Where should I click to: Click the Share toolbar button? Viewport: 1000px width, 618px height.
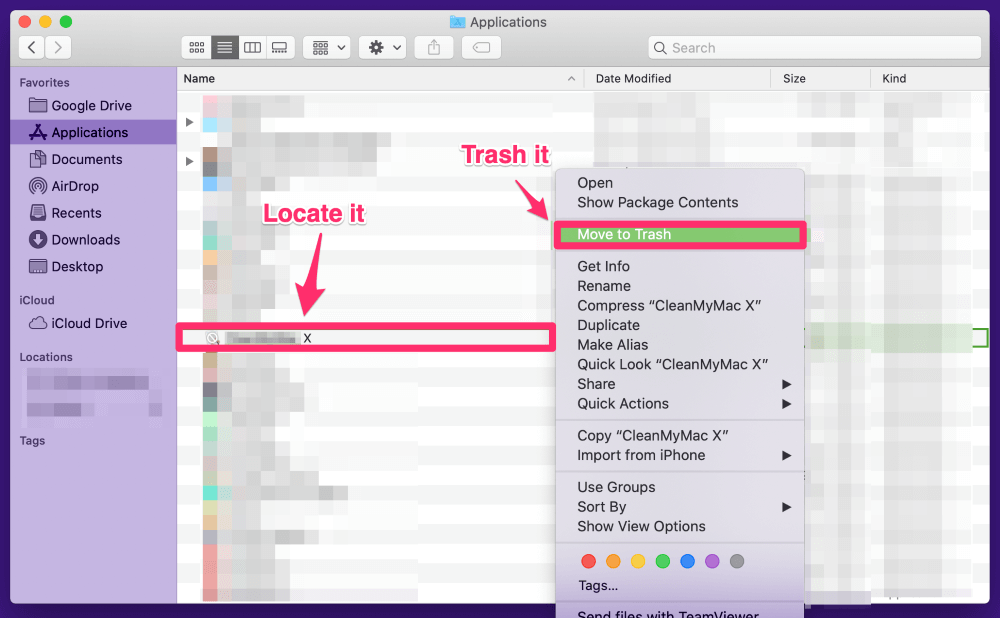pyautogui.click(x=434, y=47)
